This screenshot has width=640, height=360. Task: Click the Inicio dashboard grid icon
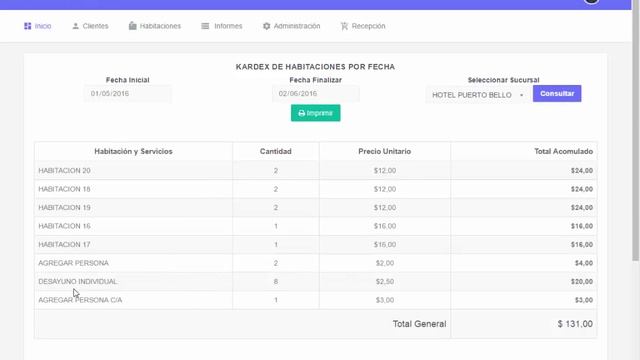point(27,26)
